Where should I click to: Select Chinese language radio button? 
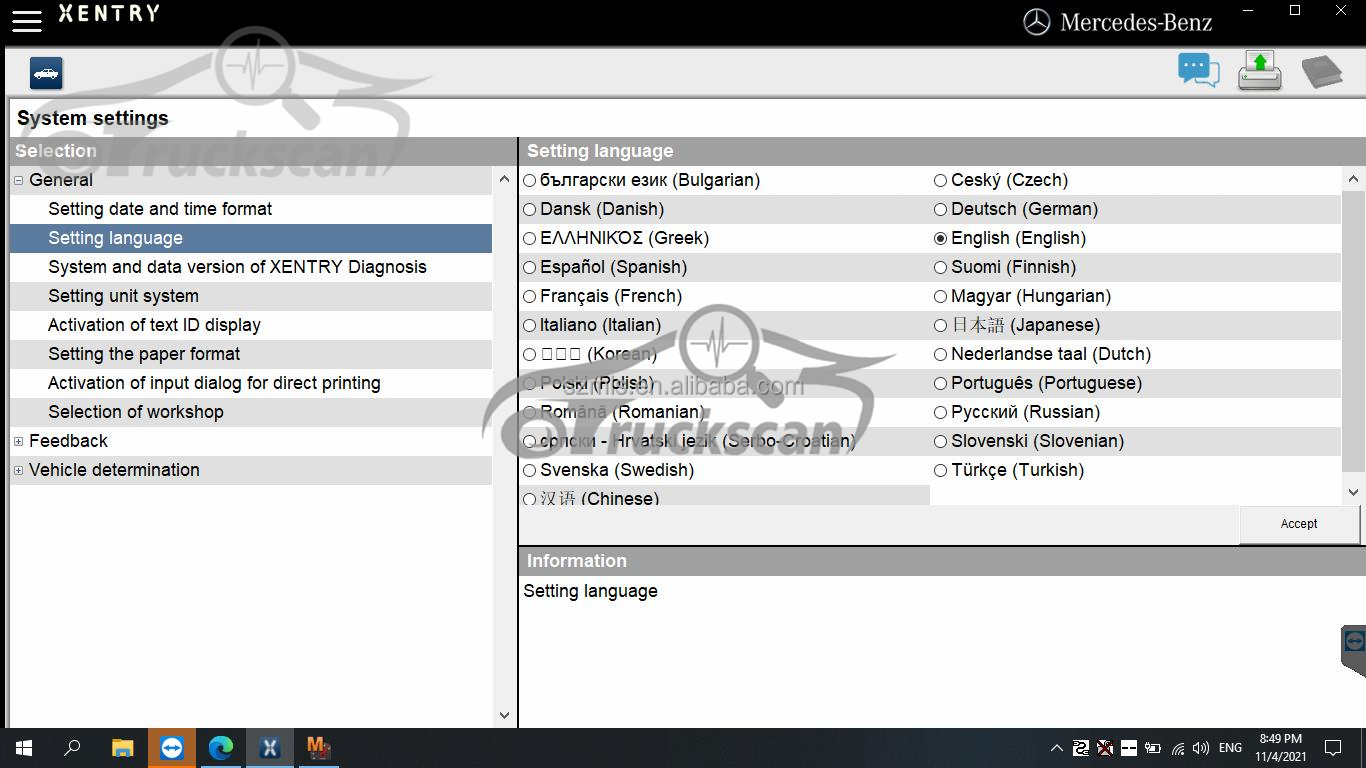click(530, 499)
